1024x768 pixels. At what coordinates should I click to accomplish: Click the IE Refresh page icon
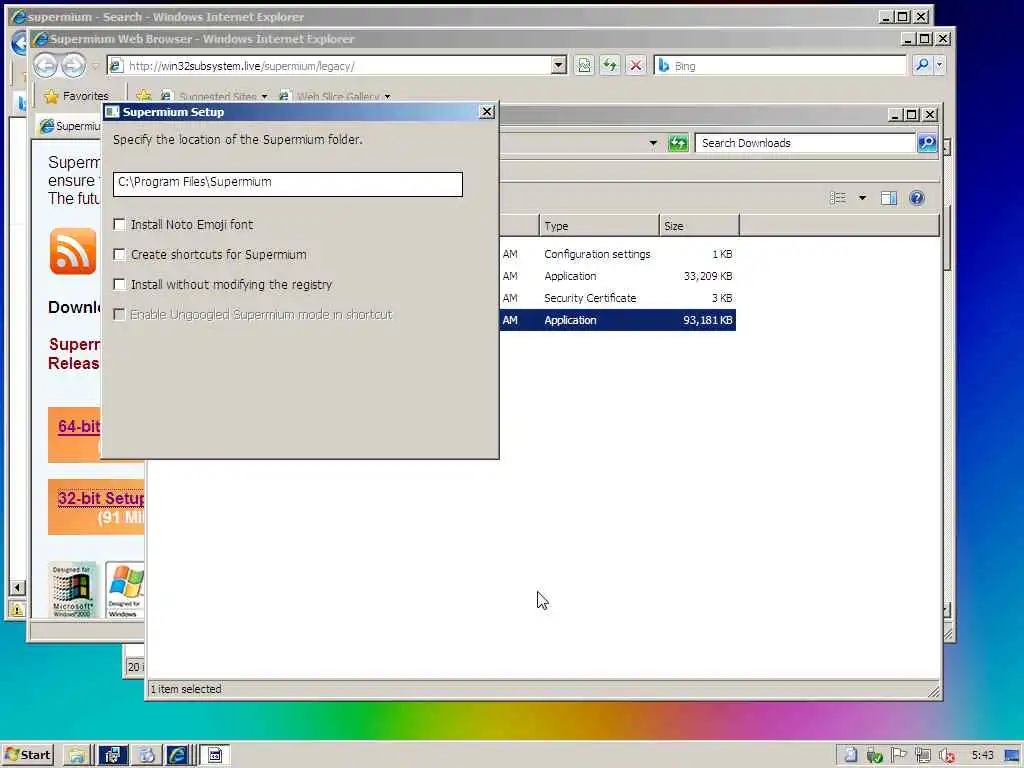click(x=610, y=65)
